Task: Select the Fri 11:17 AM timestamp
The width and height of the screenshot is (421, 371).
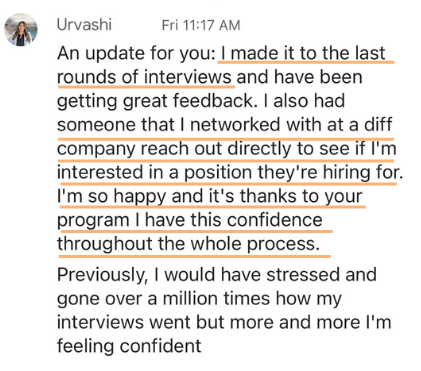Action: point(201,25)
